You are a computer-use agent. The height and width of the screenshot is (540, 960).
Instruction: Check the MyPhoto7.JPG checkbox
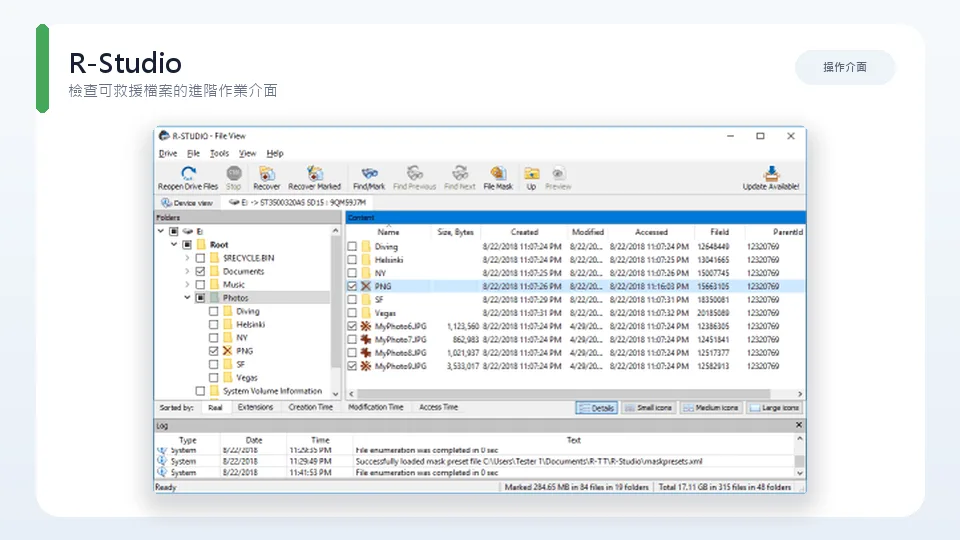(x=352, y=339)
